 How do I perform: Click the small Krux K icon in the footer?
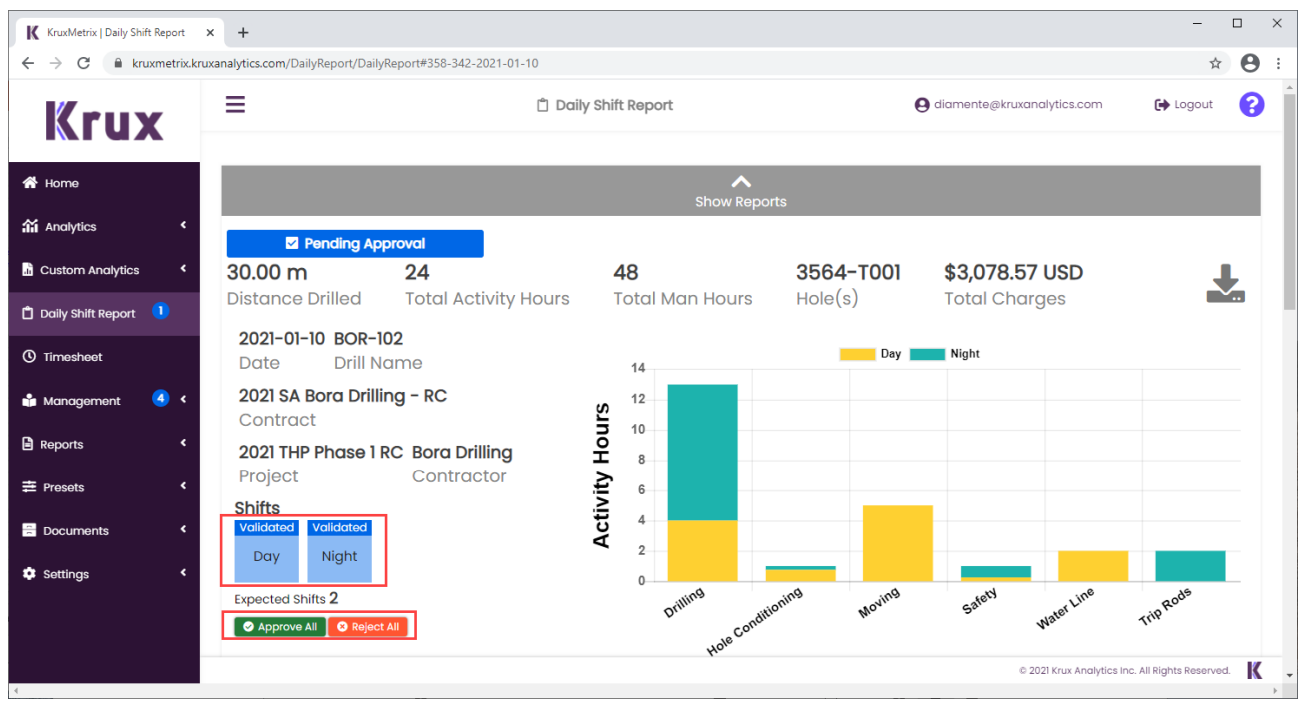coord(1254,670)
